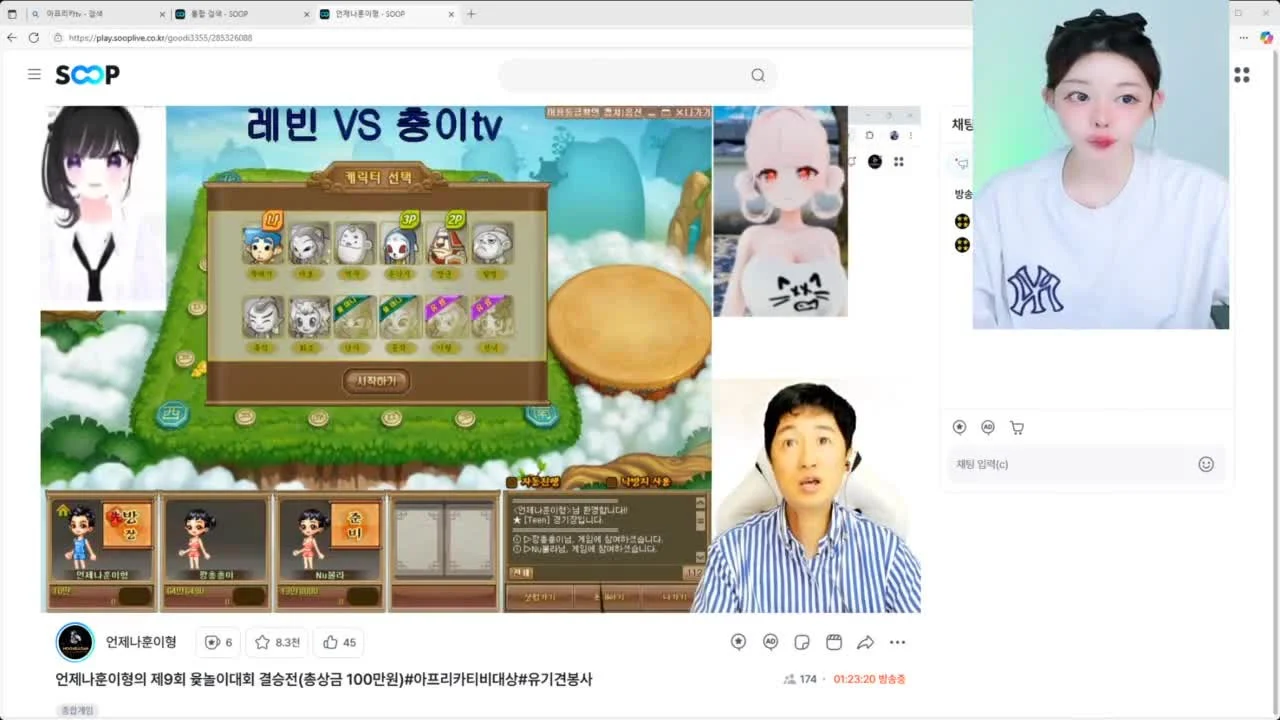Open the browser settings ellipsis menu
Screen dimensions: 1280x720
coord(1244,37)
